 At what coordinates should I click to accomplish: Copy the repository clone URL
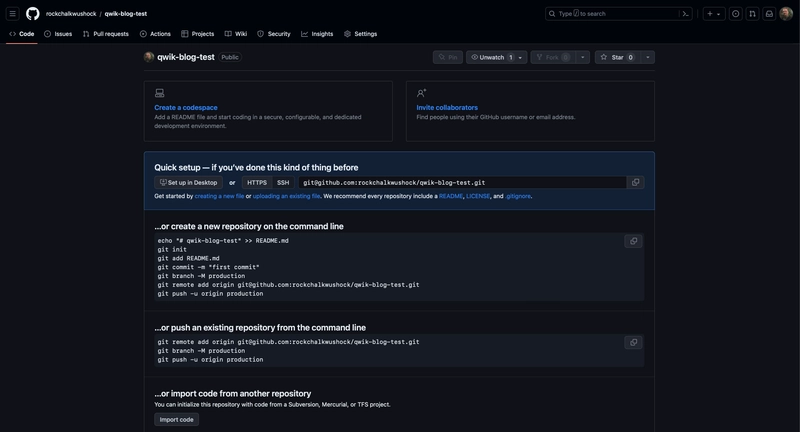635,183
